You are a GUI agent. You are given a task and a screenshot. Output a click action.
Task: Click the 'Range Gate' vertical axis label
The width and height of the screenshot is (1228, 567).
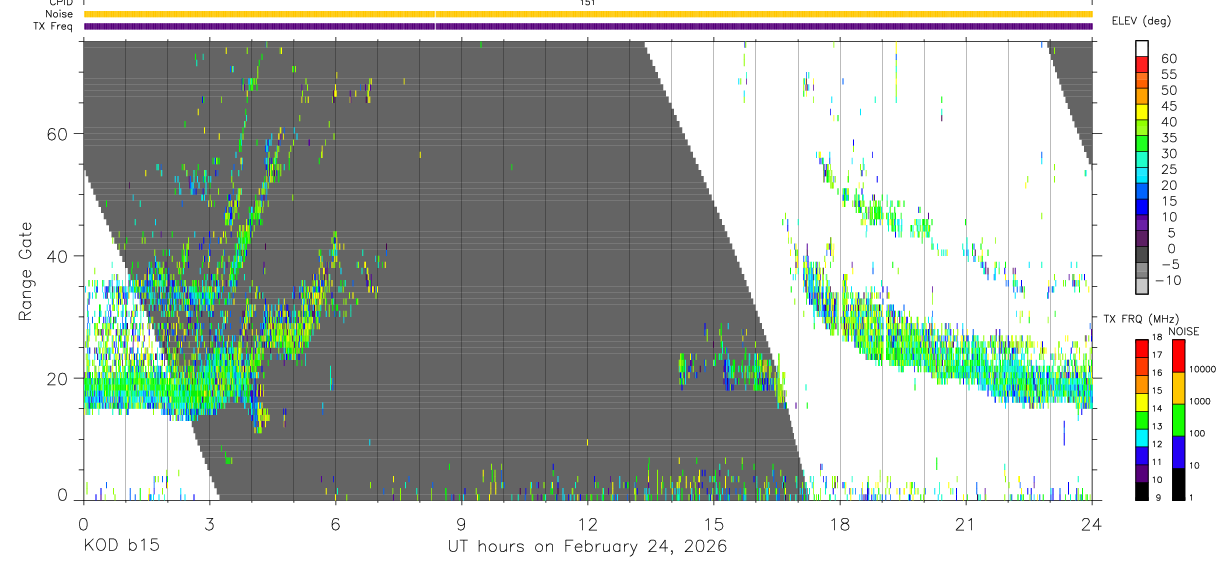pyautogui.click(x=25, y=270)
